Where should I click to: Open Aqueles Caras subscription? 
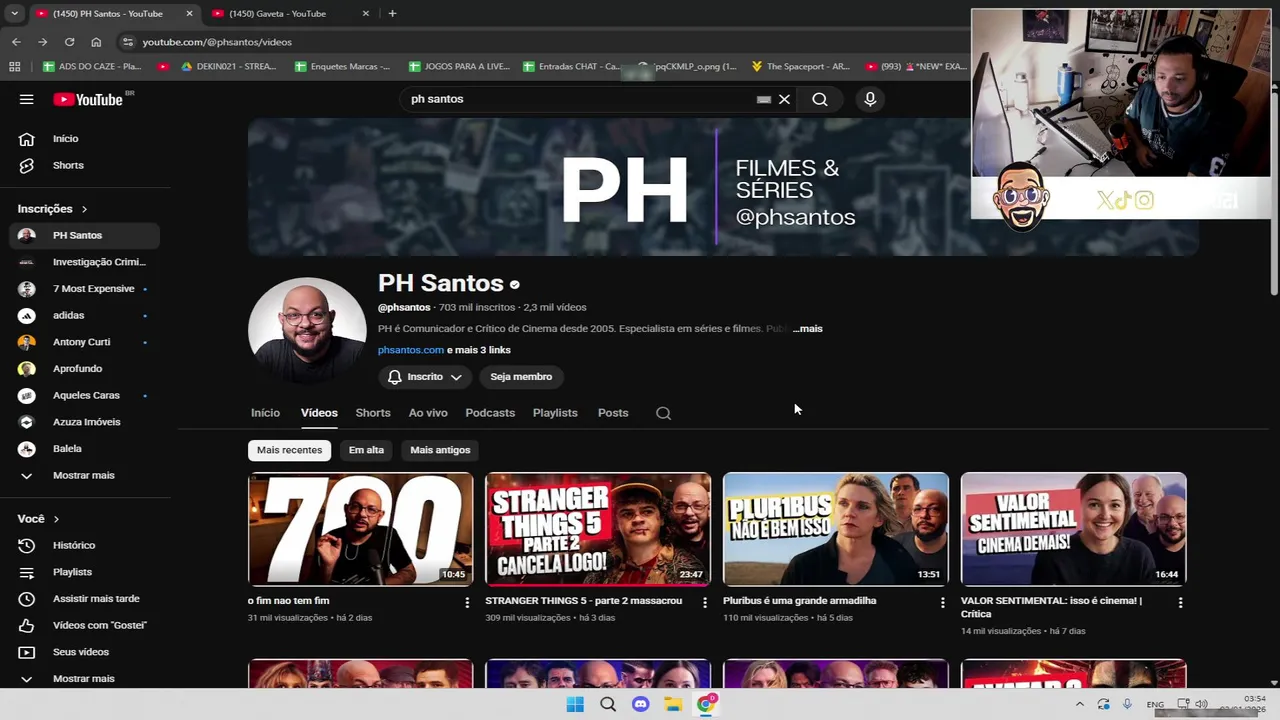point(85,395)
